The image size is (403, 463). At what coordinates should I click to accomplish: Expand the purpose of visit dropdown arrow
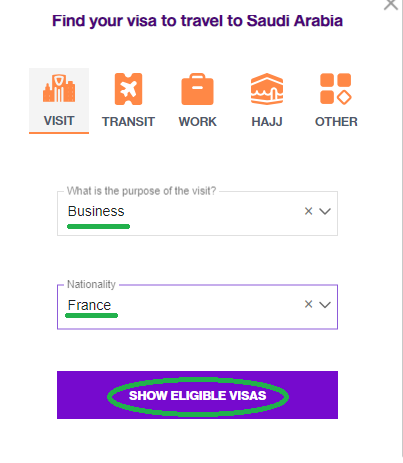click(325, 211)
